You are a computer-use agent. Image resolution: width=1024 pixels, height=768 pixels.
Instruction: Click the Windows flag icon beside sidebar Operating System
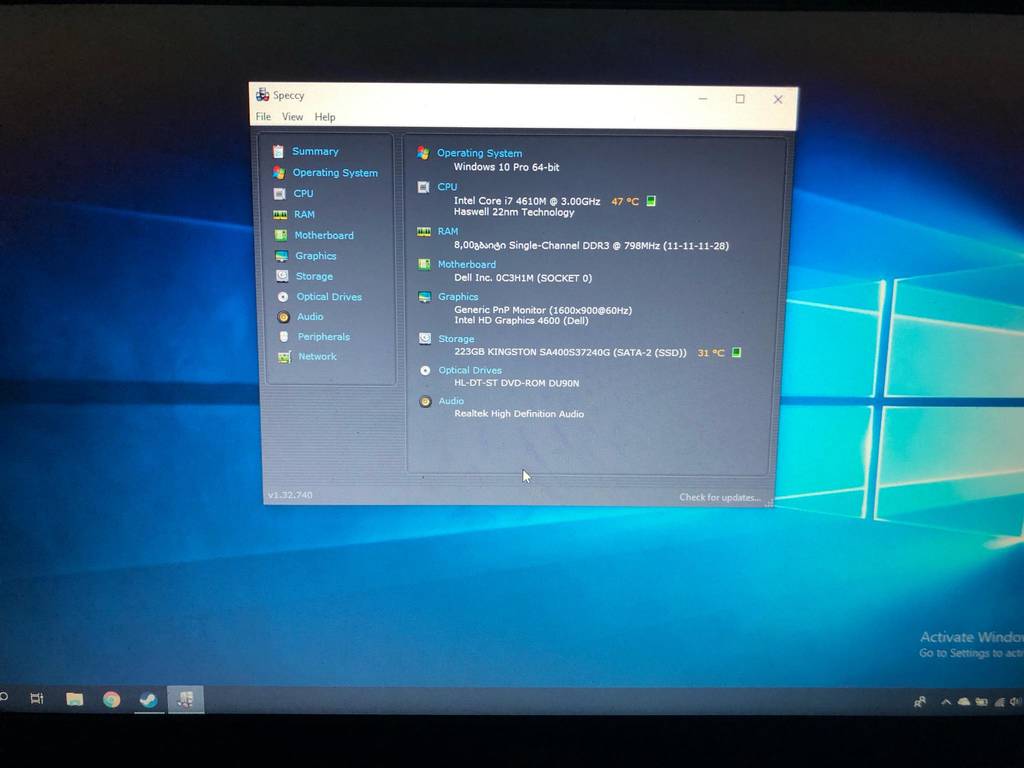(x=279, y=172)
